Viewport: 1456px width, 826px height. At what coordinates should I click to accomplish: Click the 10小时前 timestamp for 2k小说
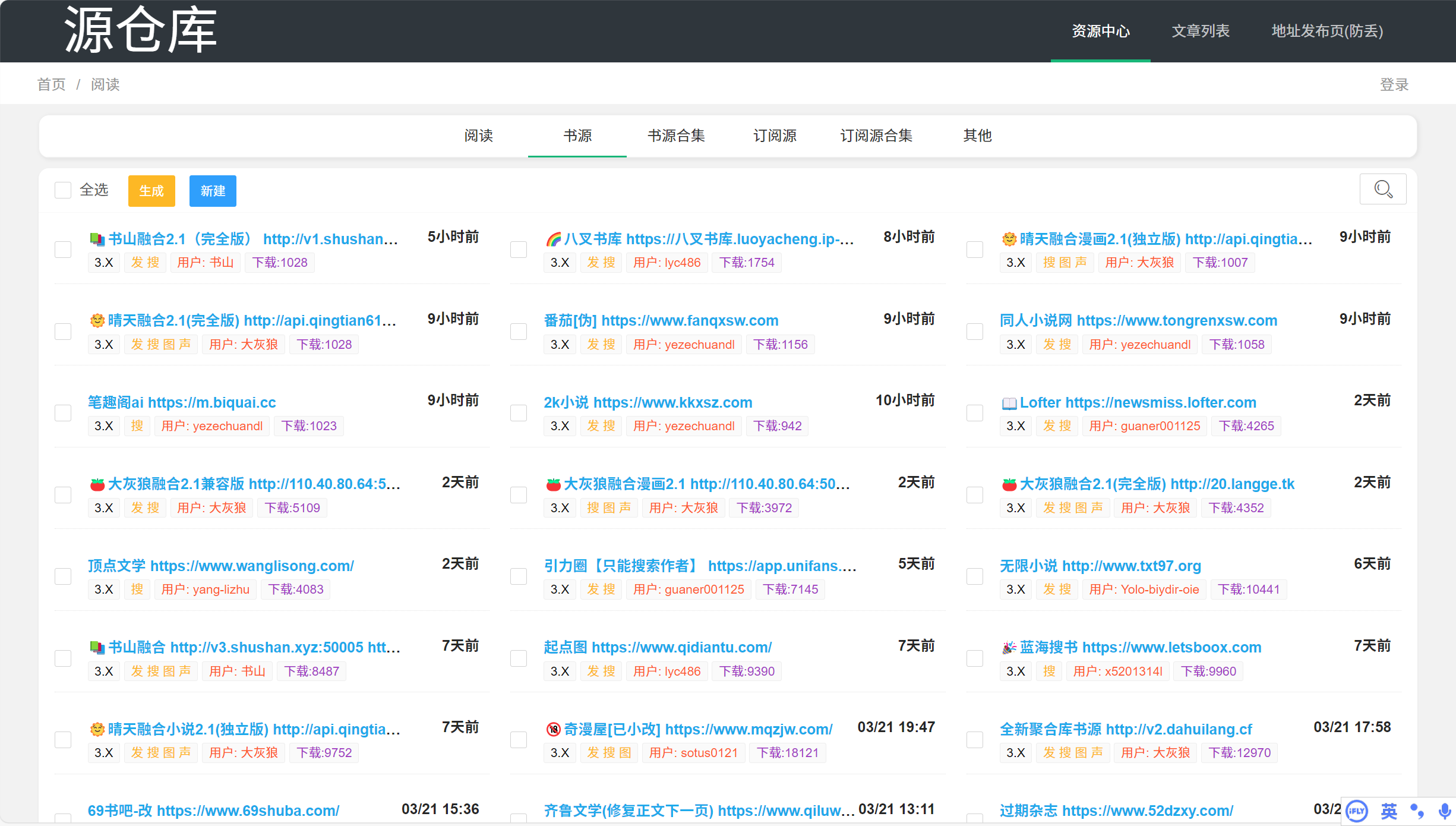905,401
